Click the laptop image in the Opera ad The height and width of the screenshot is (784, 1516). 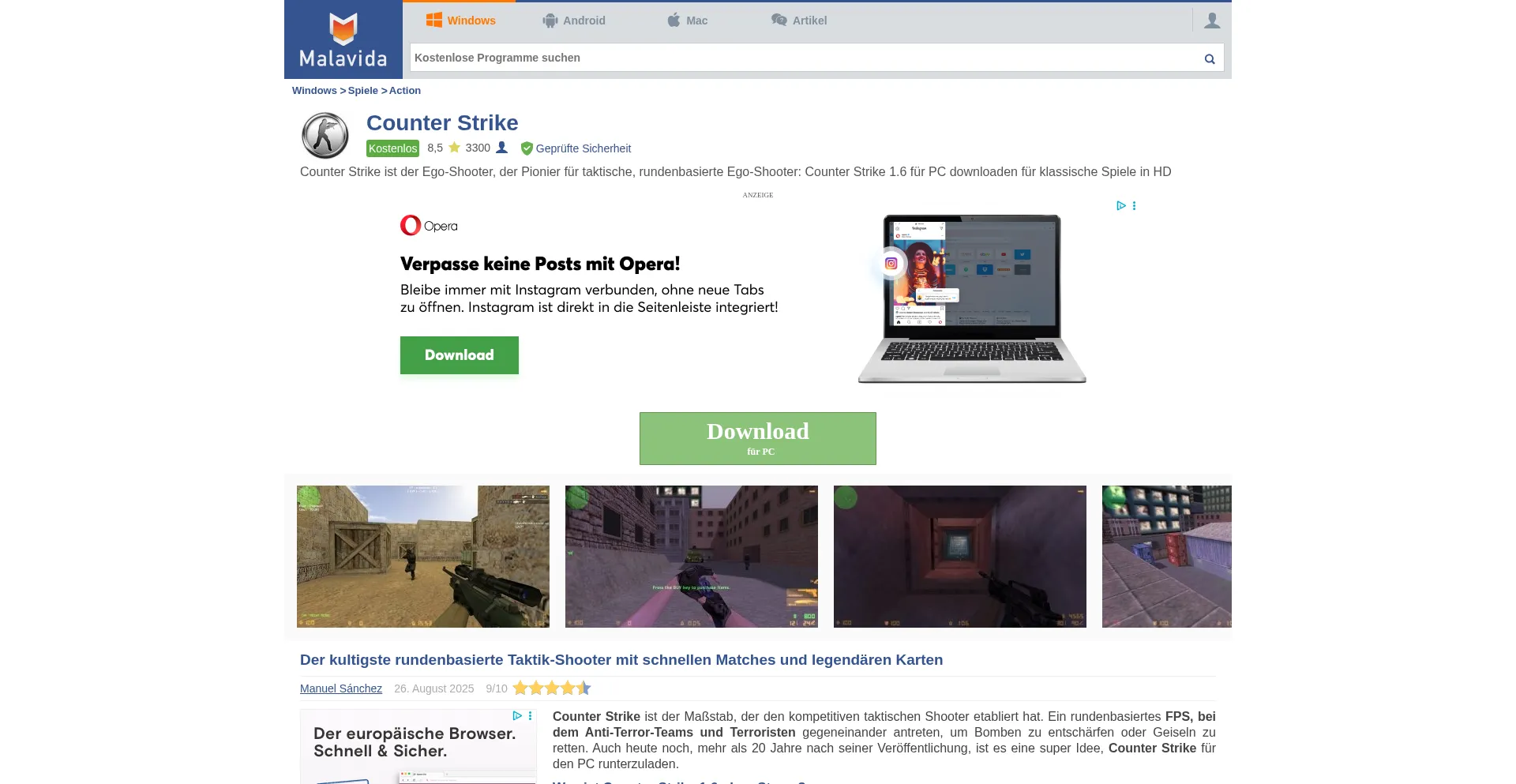pyautogui.click(x=972, y=298)
